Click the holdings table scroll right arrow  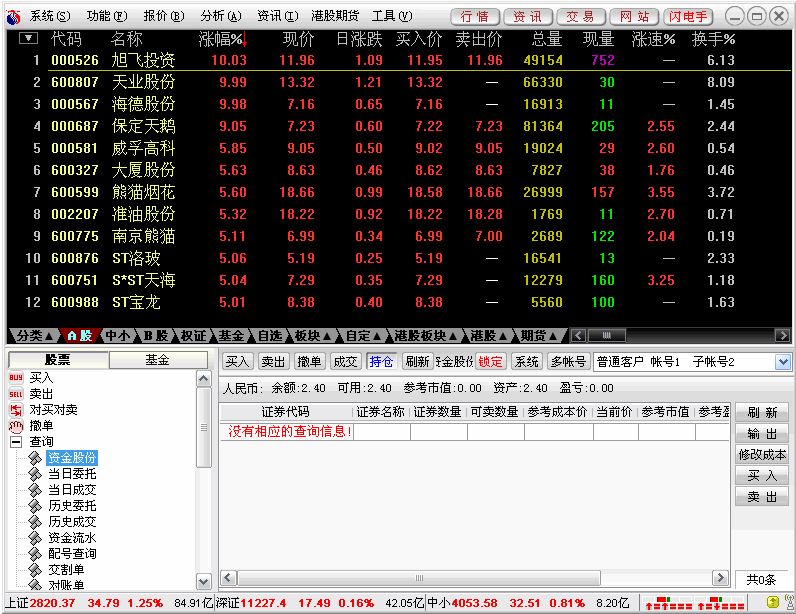coord(720,578)
